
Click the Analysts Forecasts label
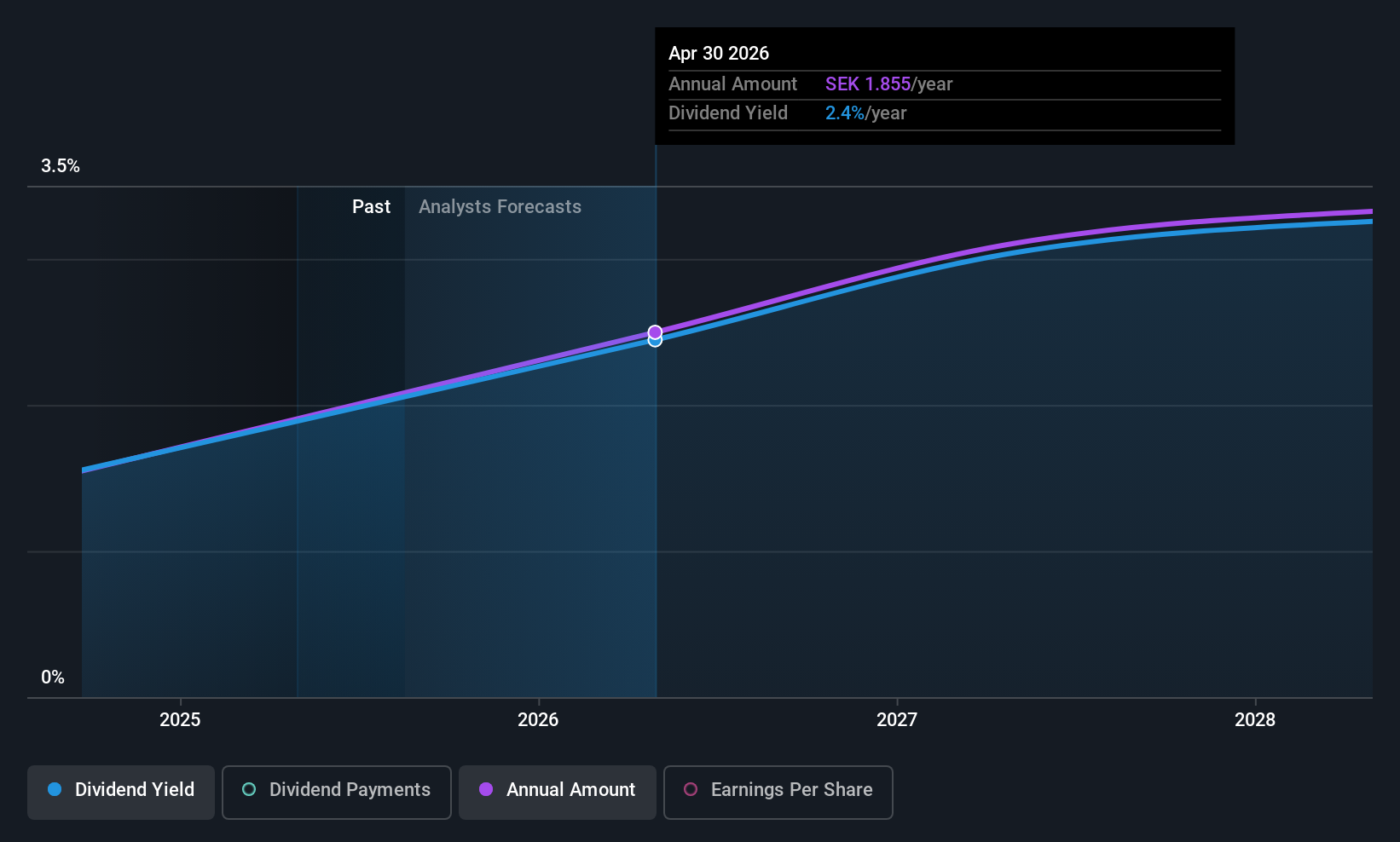pyautogui.click(x=500, y=207)
